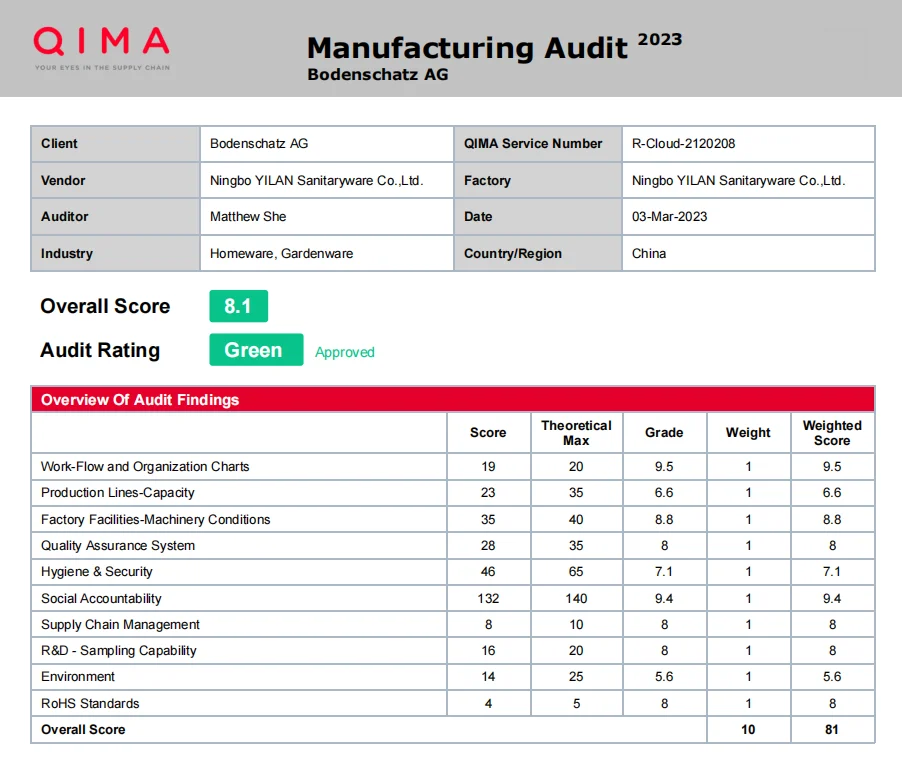
Task: Select the QIMA service number R-Cloud-2120208
Action: pyautogui.click(x=684, y=143)
